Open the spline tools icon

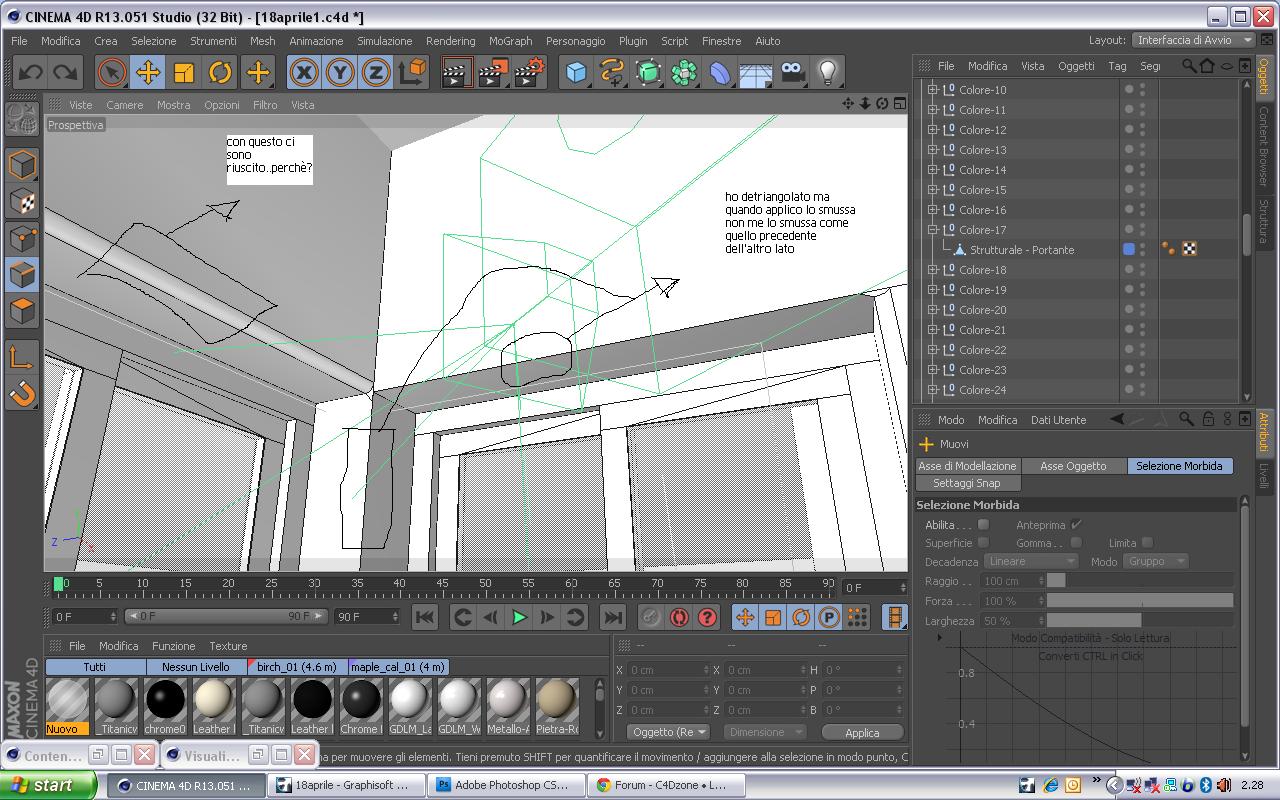[612, 72]
